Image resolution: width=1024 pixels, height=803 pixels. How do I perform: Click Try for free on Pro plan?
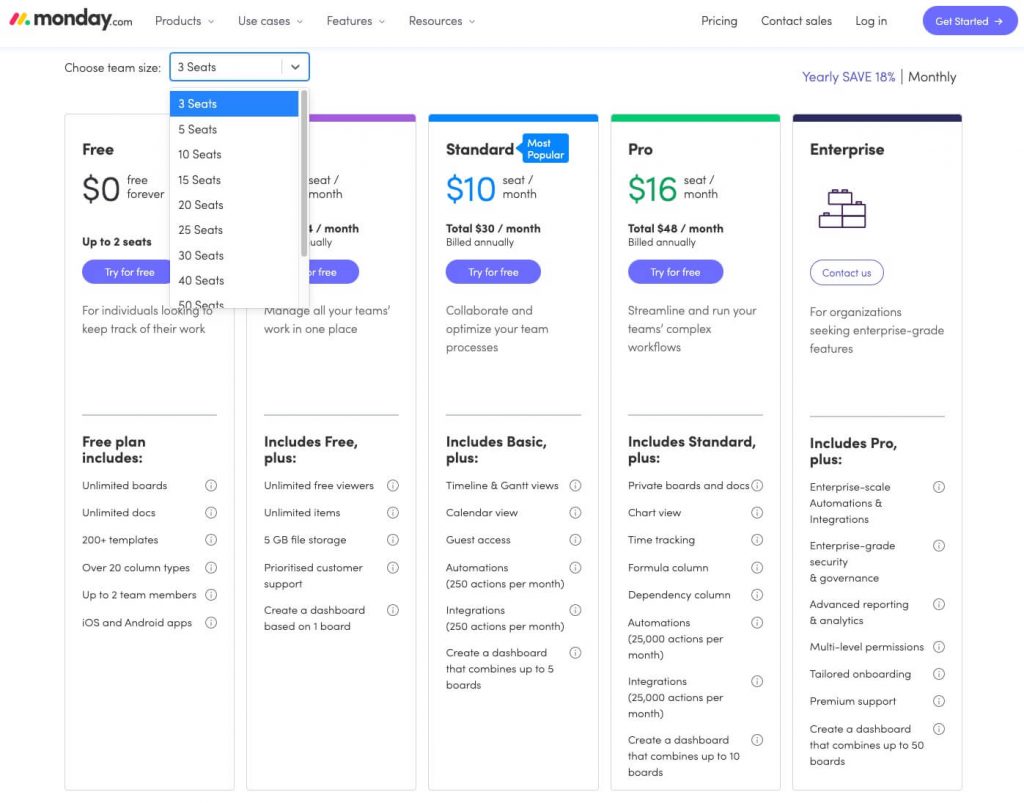click(x=675, y=272)
